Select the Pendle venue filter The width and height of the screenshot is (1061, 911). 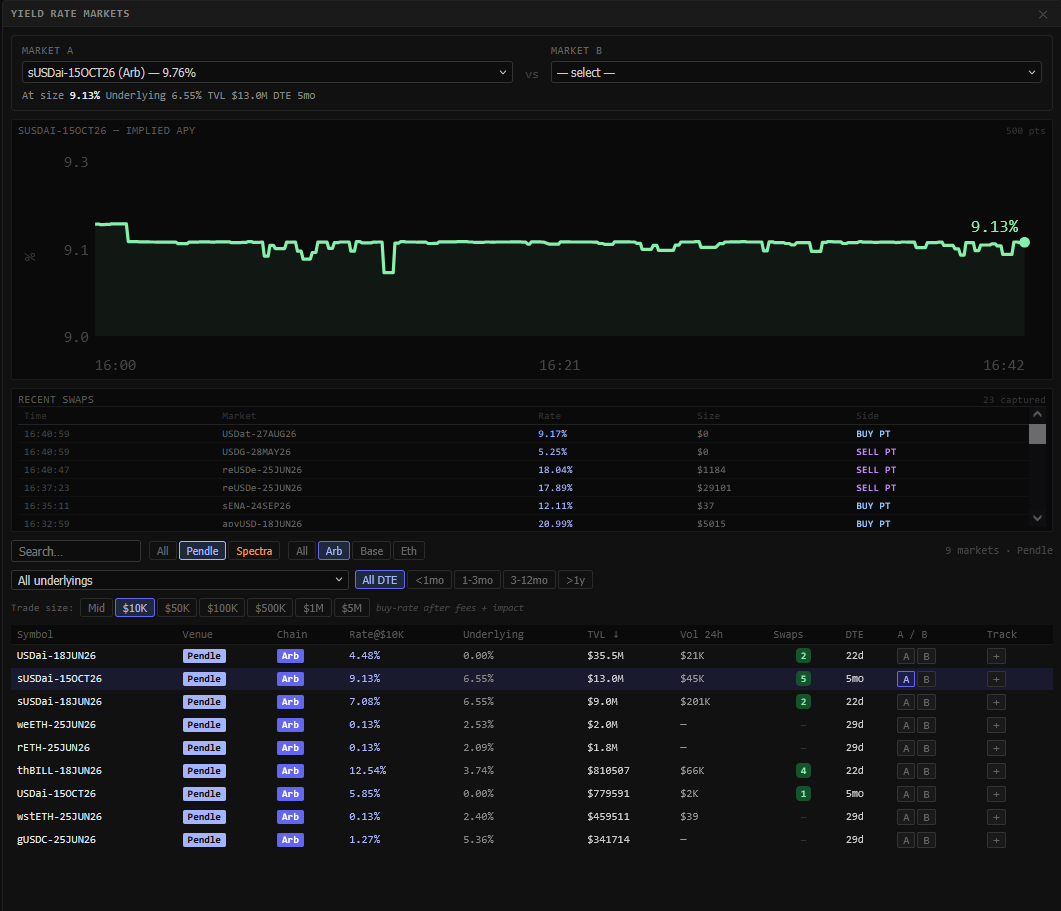202,551
